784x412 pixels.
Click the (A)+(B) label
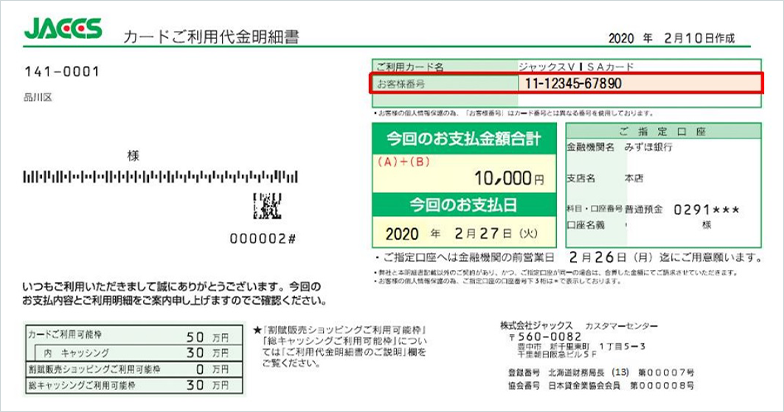click(x=404, y=162)
